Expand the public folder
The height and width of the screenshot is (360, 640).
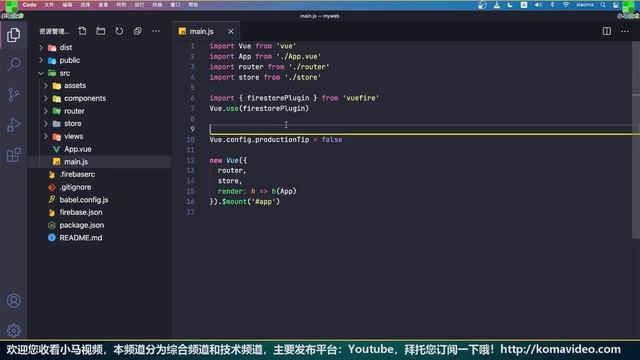click(41, 60)
